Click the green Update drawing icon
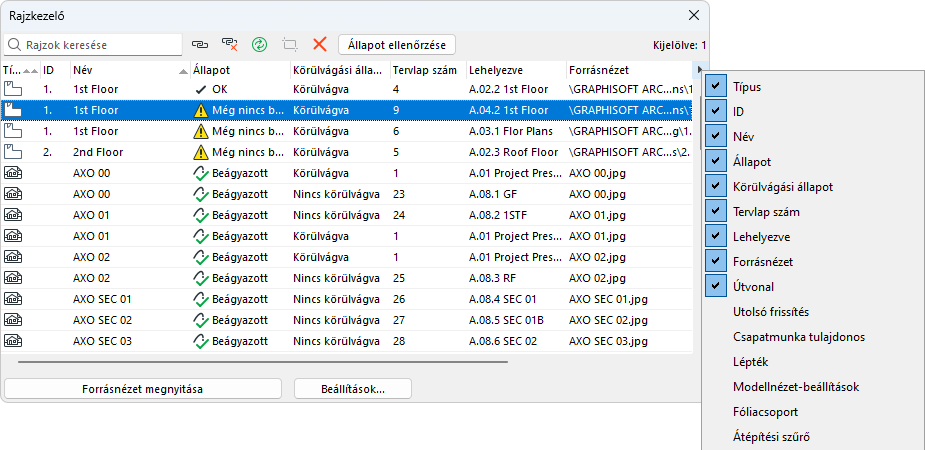The image size is (925, 450). click(259, 44)
